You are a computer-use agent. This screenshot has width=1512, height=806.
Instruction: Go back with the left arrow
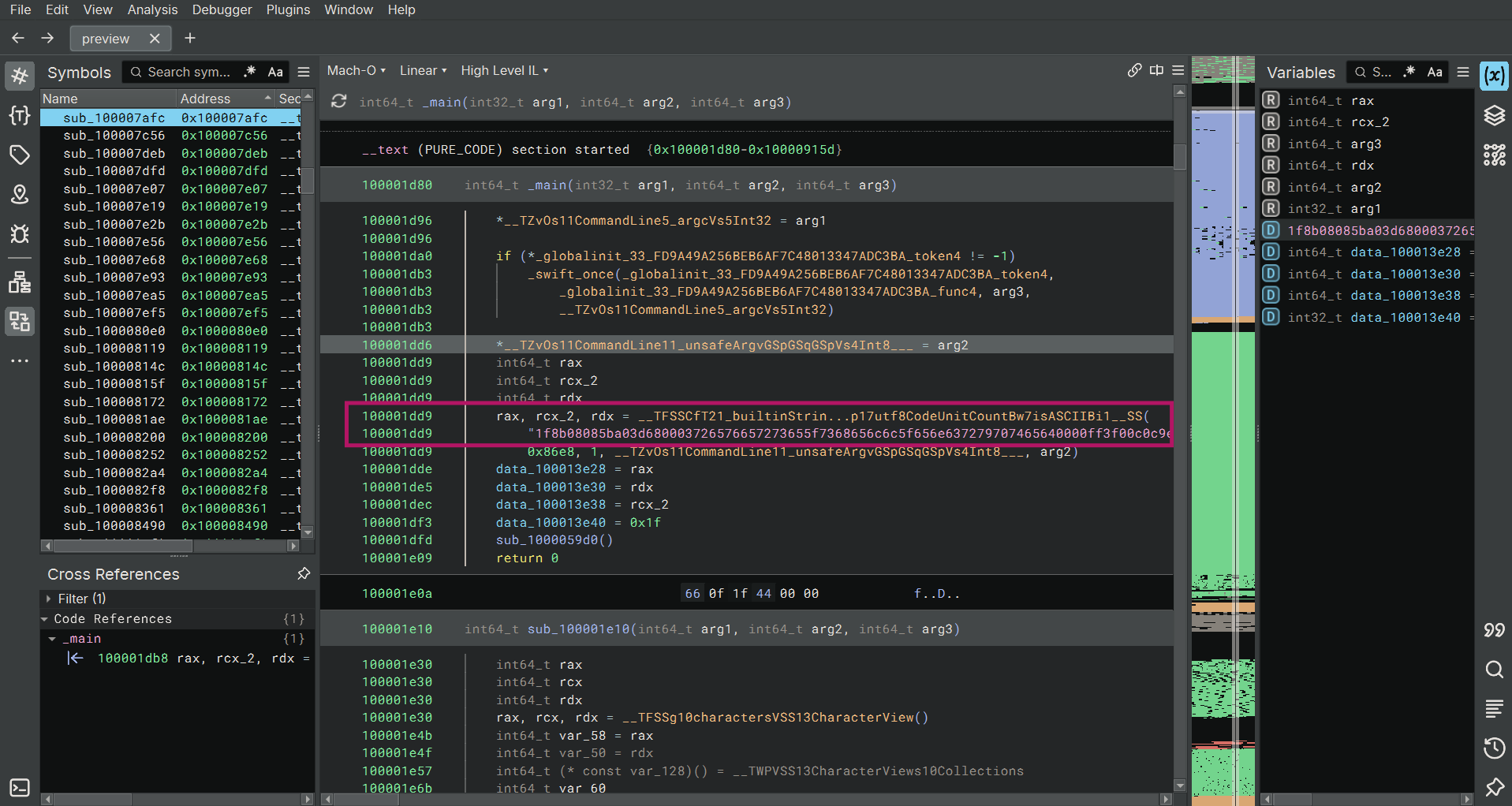coord(18,38)
